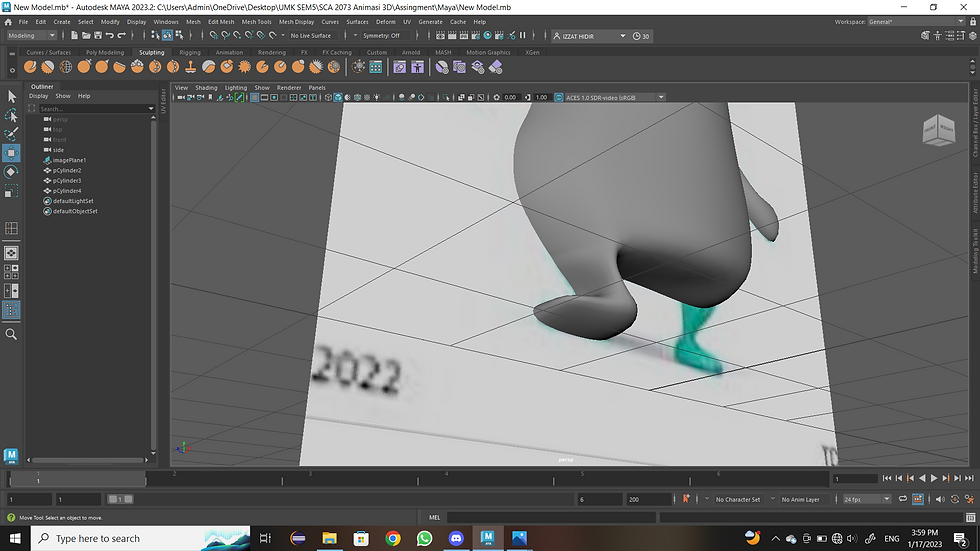Click the view cube in viewport
The height and width of the screenshot is (551, 980).
(939, 130)
